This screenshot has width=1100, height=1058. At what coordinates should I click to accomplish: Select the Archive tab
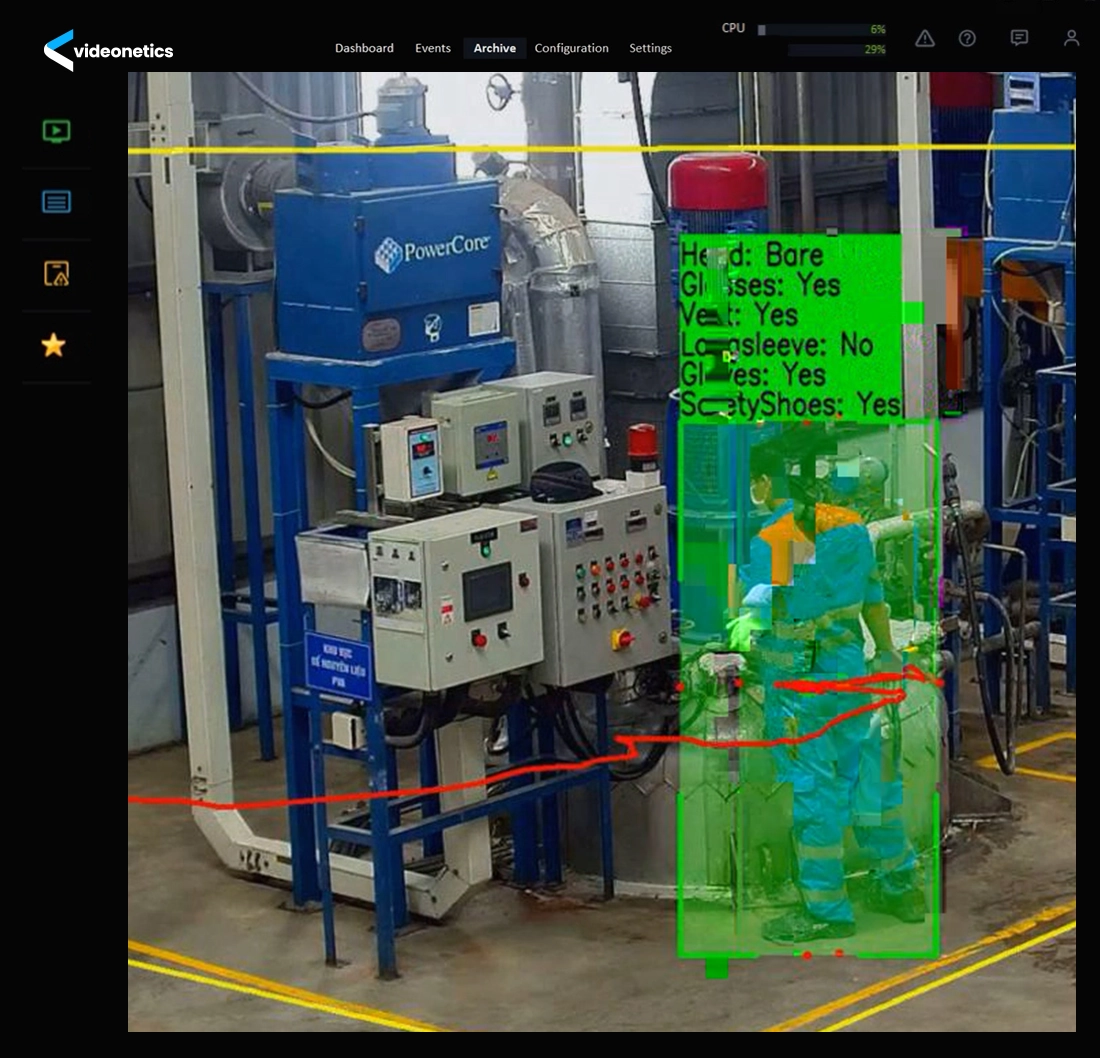(495, 48)
